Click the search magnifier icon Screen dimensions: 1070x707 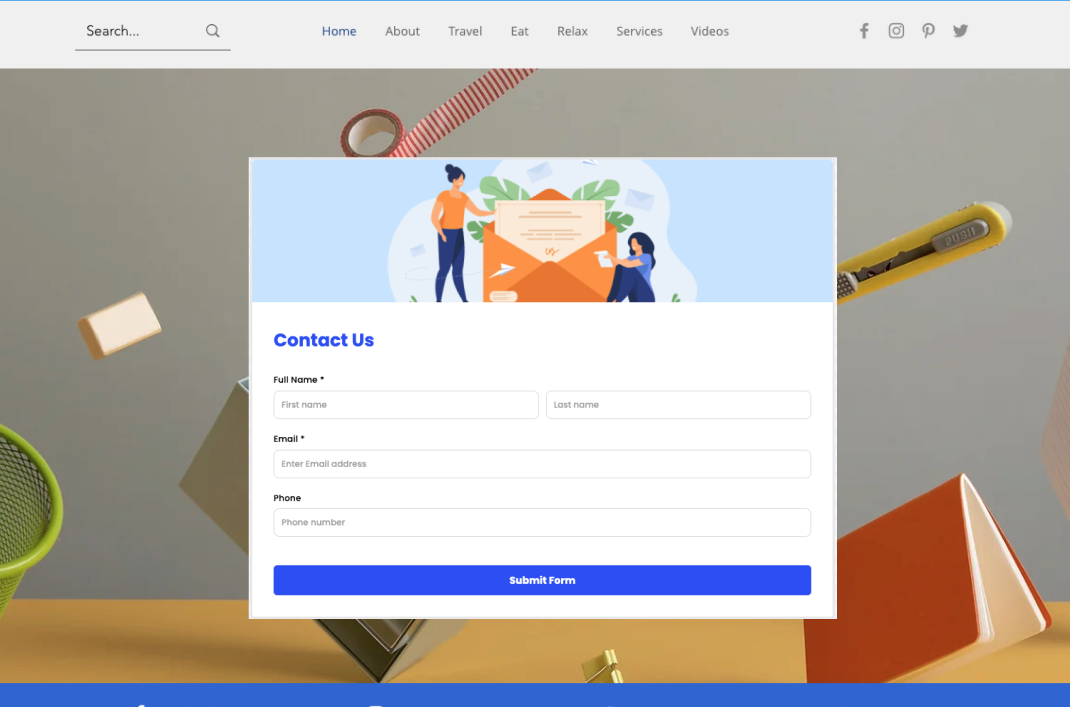click(x=212, y=31)
